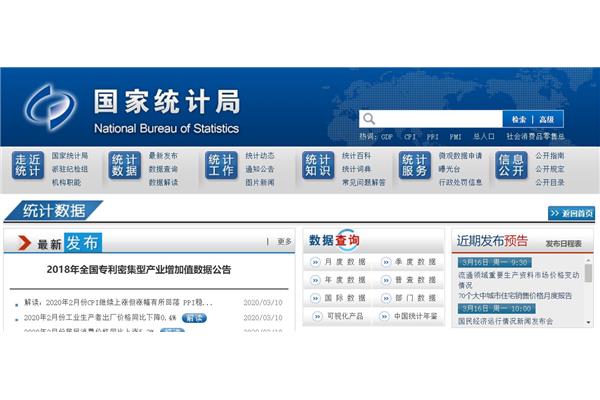The height and width of the screenshot is (400, 600).
Task: Open 机构职能 submenu link
Action: click(66, 182)
